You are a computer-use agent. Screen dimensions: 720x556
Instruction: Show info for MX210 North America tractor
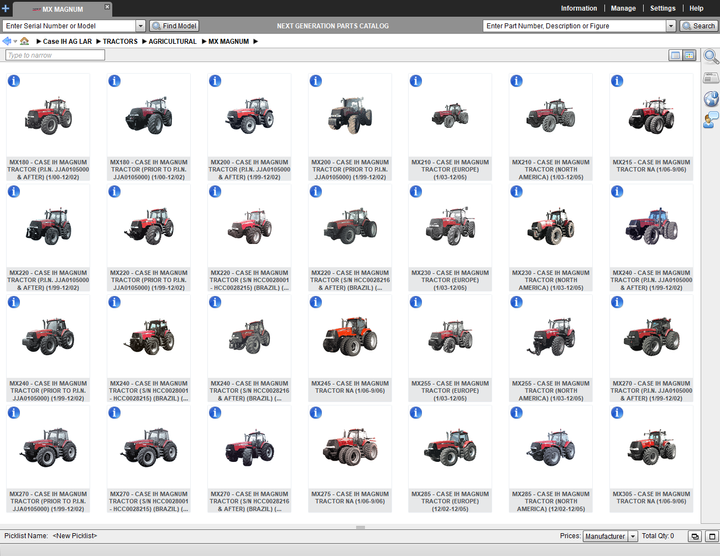[x=517, y=81]
